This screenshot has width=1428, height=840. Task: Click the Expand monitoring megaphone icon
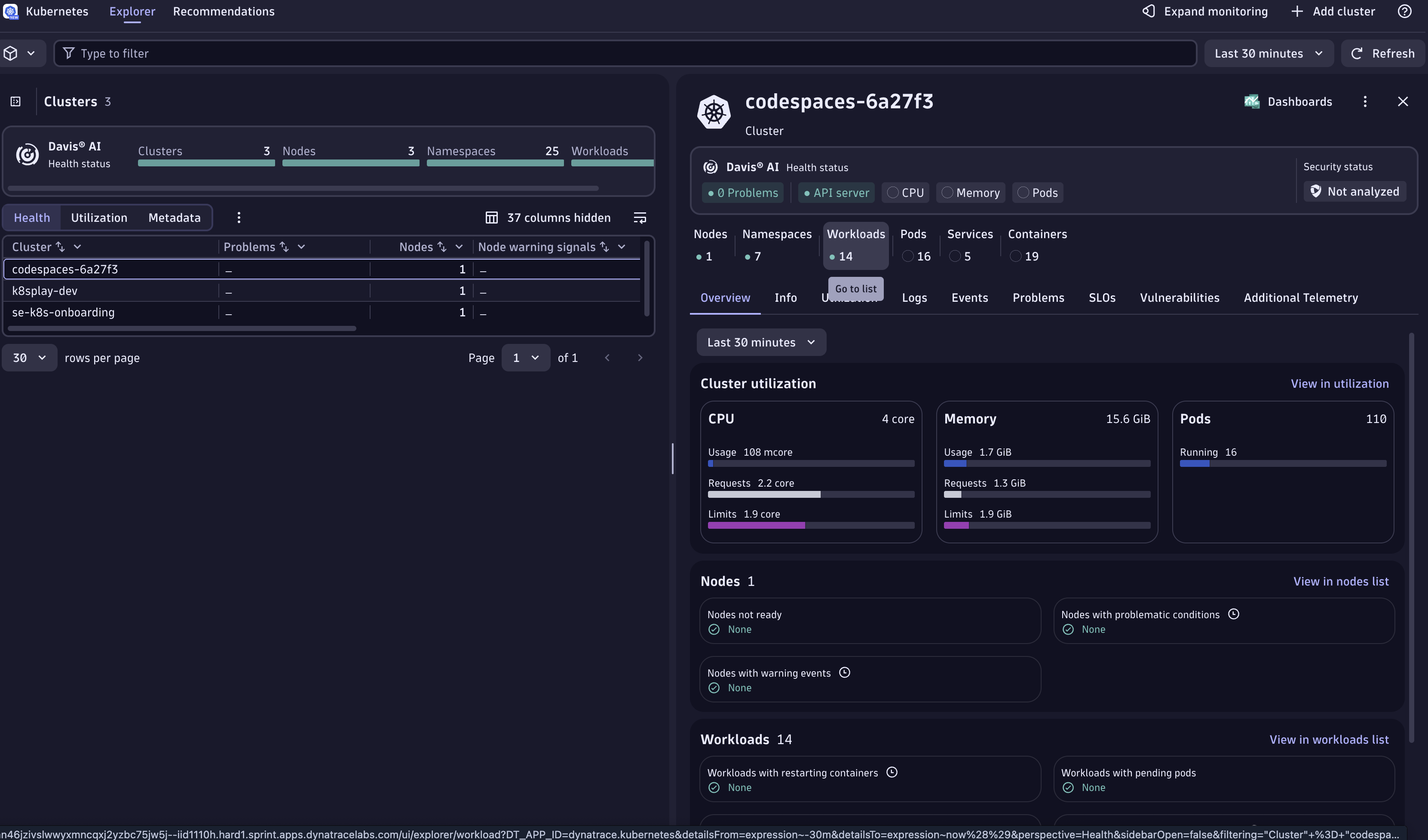1149,11
